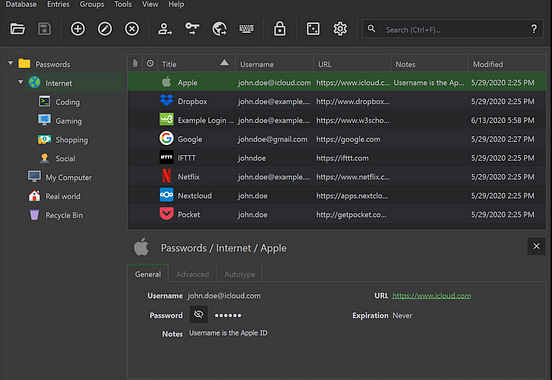Select the Gaming group

pyautogui.click(x=68, y=121)
